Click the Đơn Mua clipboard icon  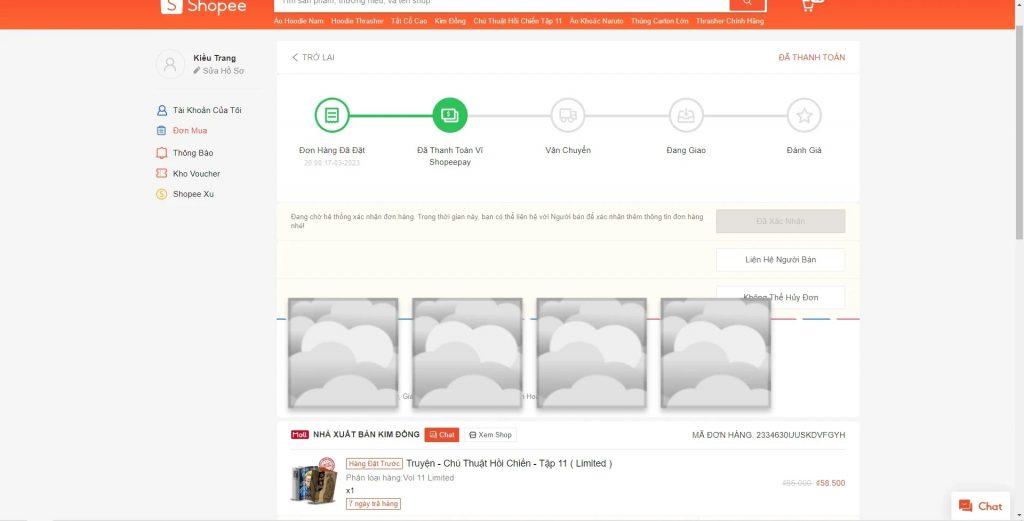tap(162, 131)
